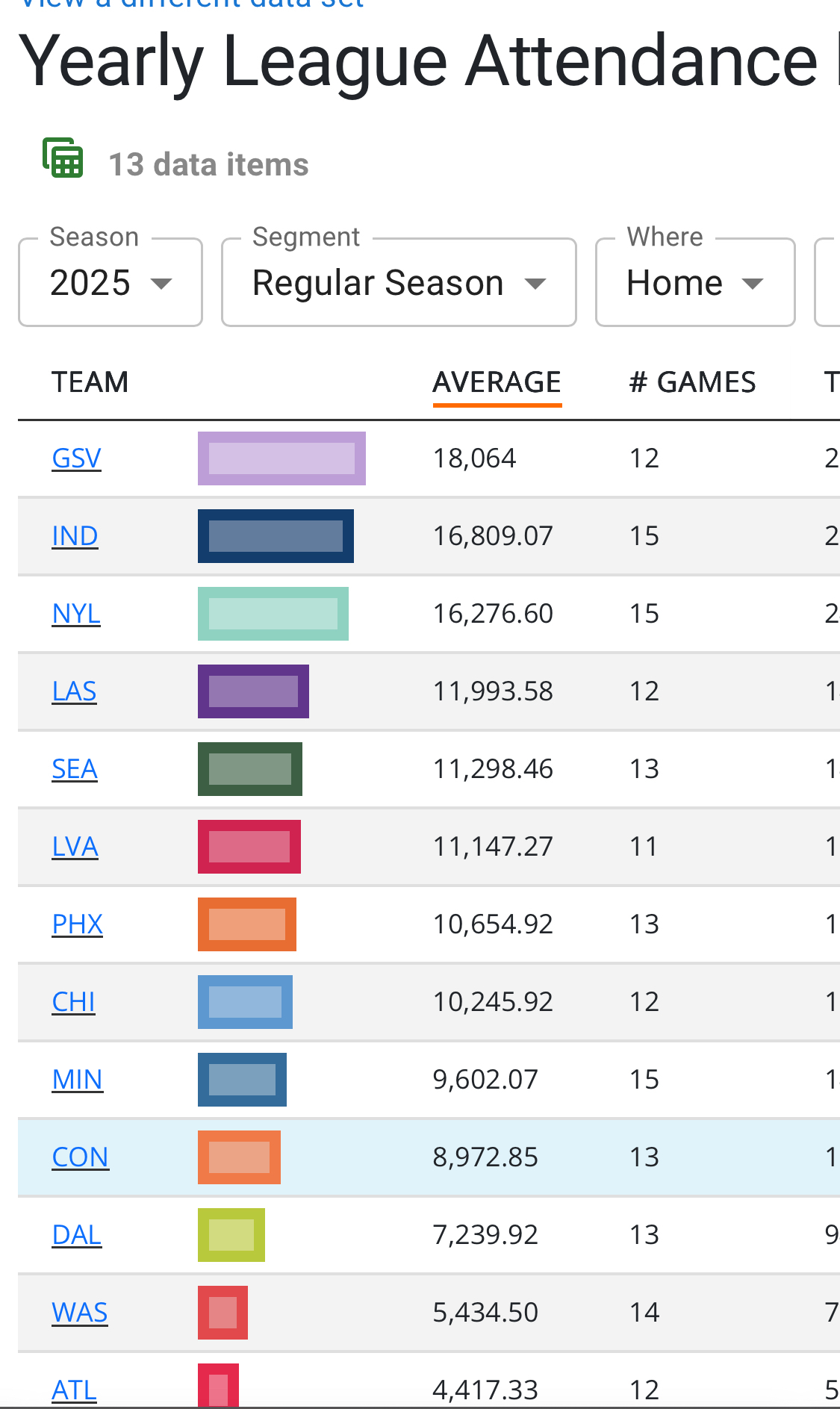Open the SEA team link
The image size is (840, 1409).
(x=75, y=769)
